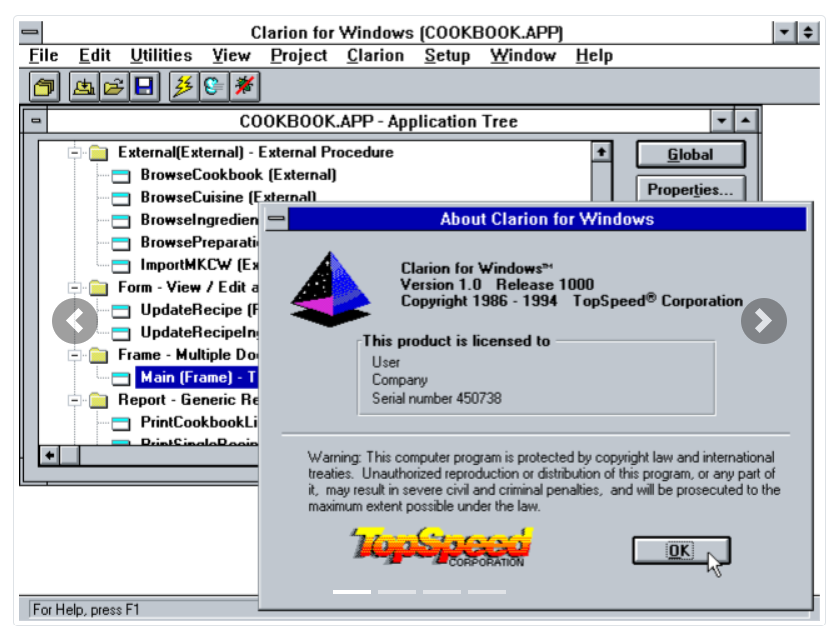The height and width of the screenshot is (627, 827).
Task: Click the crossed-out bug debug icon
Action: pos(244,86)
